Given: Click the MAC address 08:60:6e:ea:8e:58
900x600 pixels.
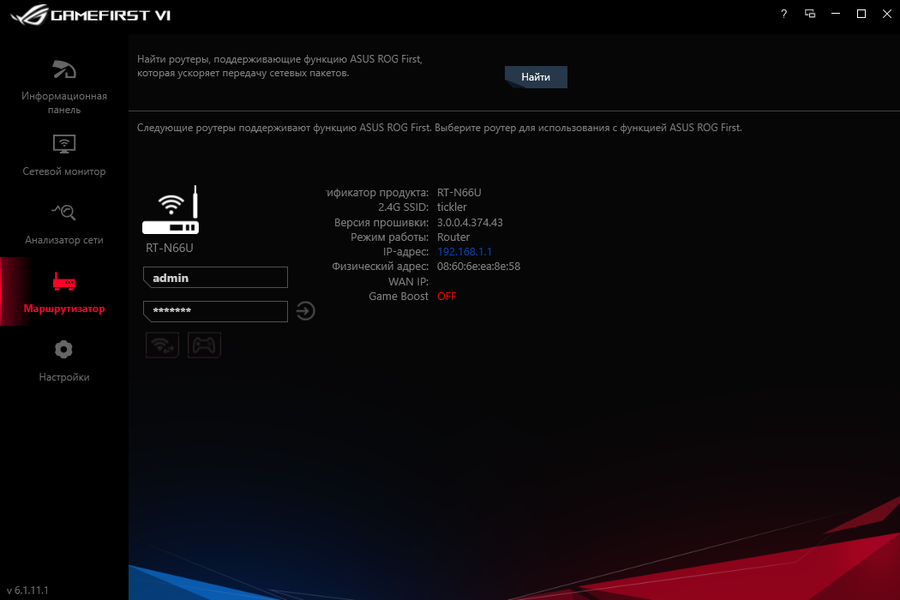Looking at the screenshot, I should [479, 266].
